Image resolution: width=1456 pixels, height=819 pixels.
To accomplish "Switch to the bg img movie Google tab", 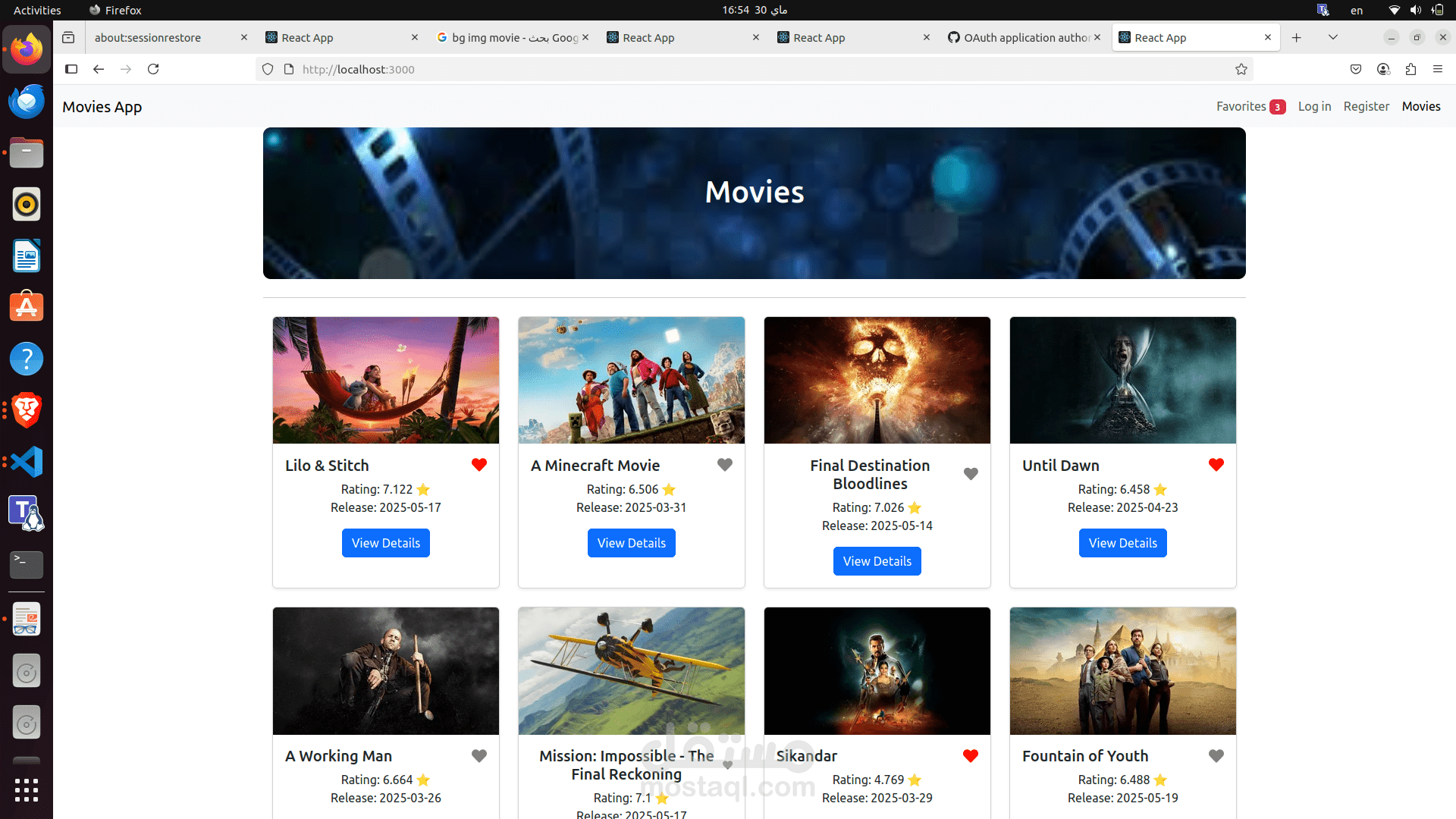I will click(508, 37).
